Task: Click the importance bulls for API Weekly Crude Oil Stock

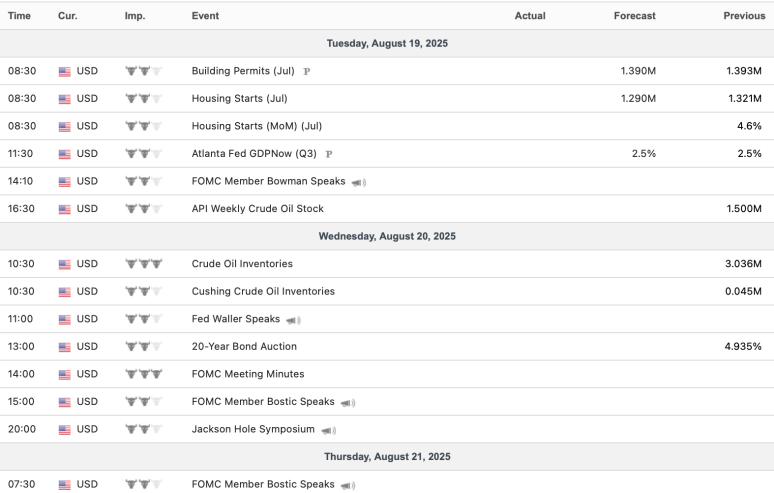Action: pyautogui.click(x=143, y=209)
